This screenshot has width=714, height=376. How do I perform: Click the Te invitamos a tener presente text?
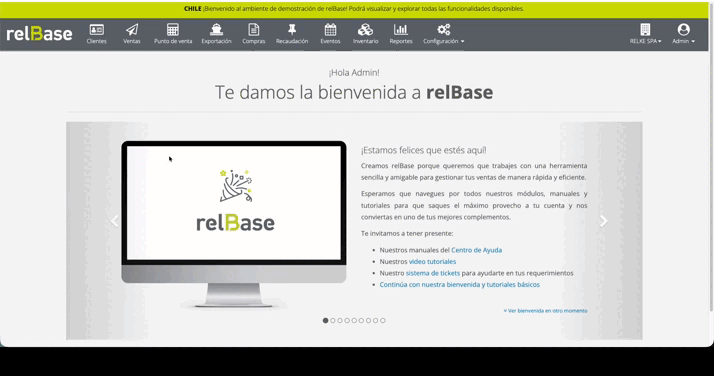(407, 233)
